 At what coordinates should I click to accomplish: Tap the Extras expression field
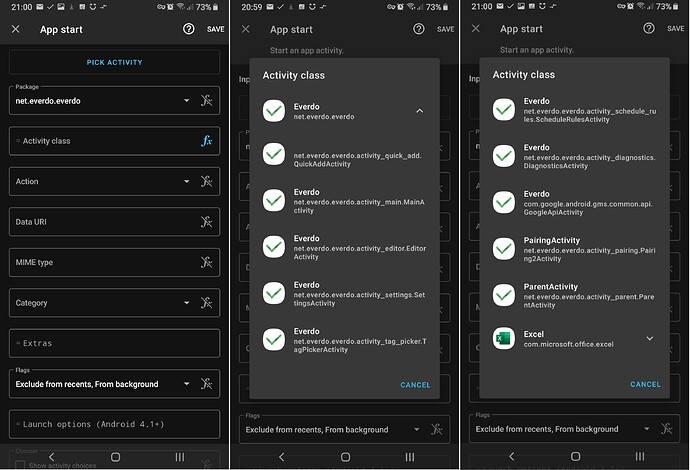point(114,343)
